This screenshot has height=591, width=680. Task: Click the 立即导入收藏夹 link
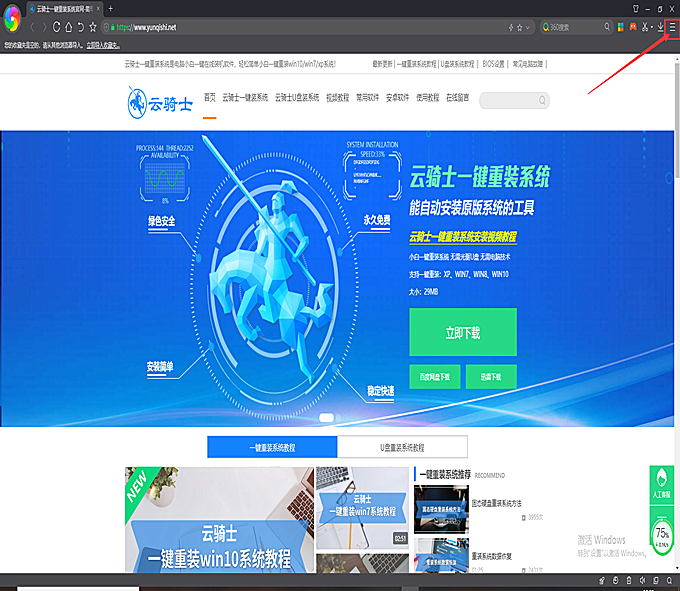(103, 45)
